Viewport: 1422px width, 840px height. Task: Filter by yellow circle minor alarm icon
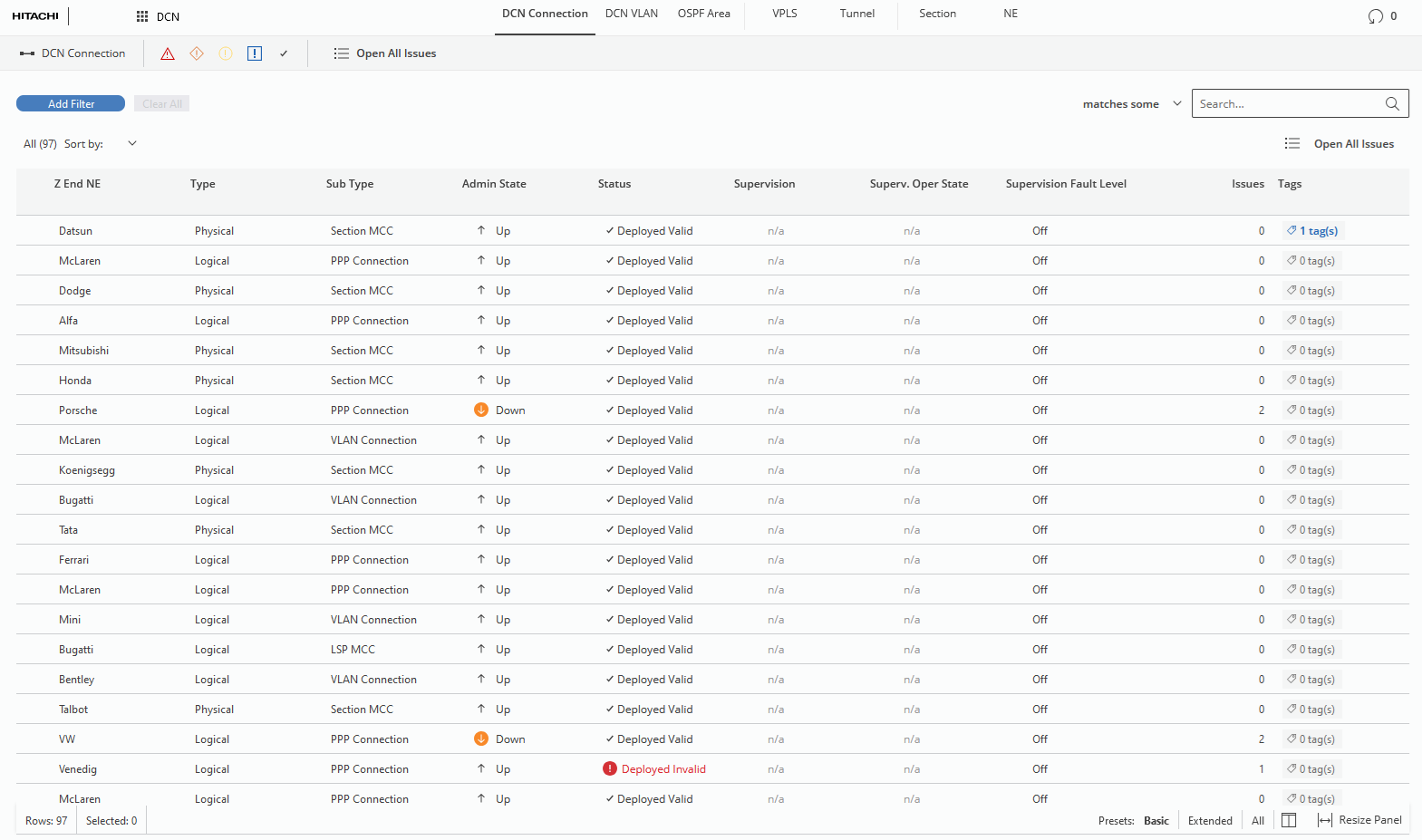point(226,53)
